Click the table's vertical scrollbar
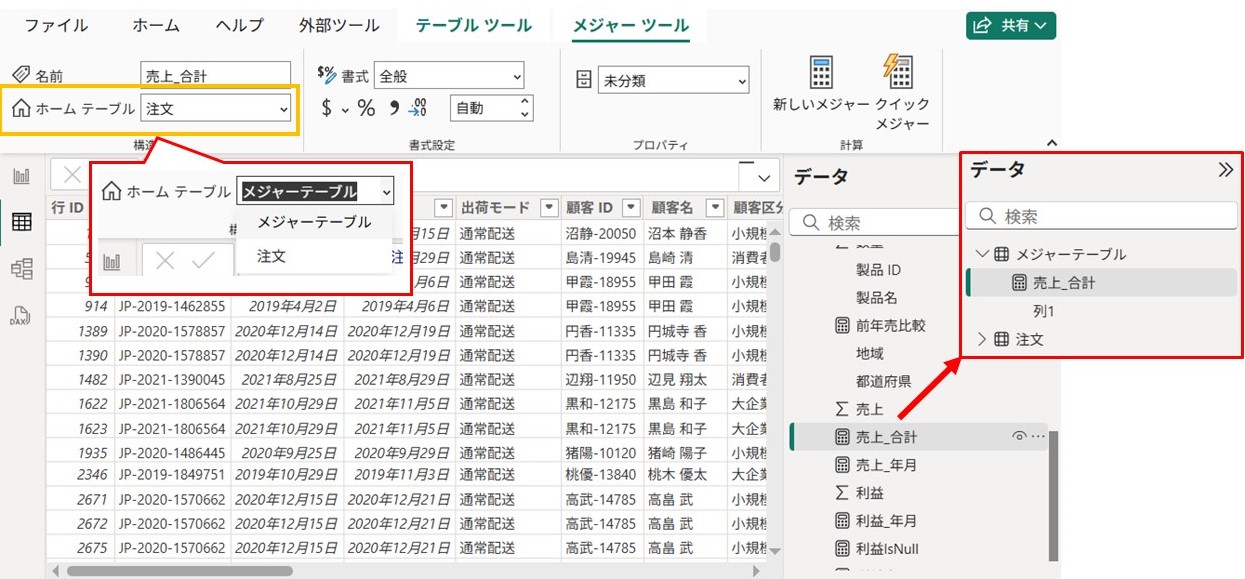 (774, 251)
